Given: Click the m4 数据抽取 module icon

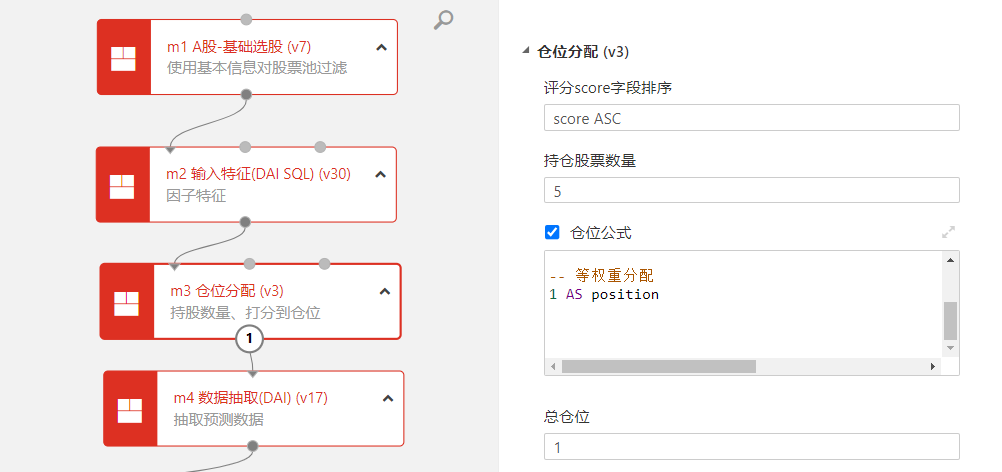Looking at the screenshot, I should pyautogui.click(x=130, y=408).
